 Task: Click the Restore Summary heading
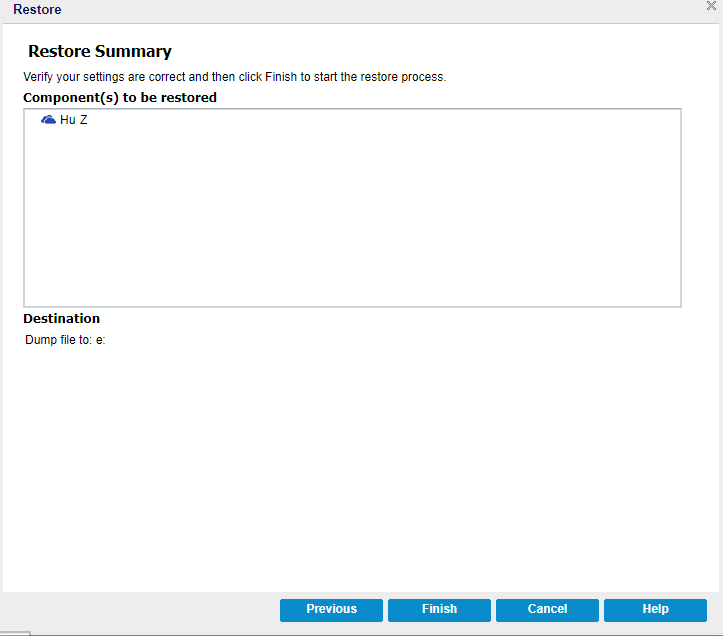(x=100, y=51)
